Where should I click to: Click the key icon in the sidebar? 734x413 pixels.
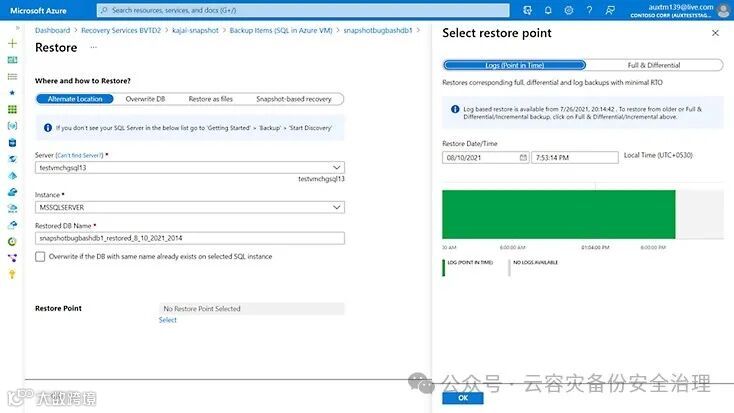pos(13,274)
